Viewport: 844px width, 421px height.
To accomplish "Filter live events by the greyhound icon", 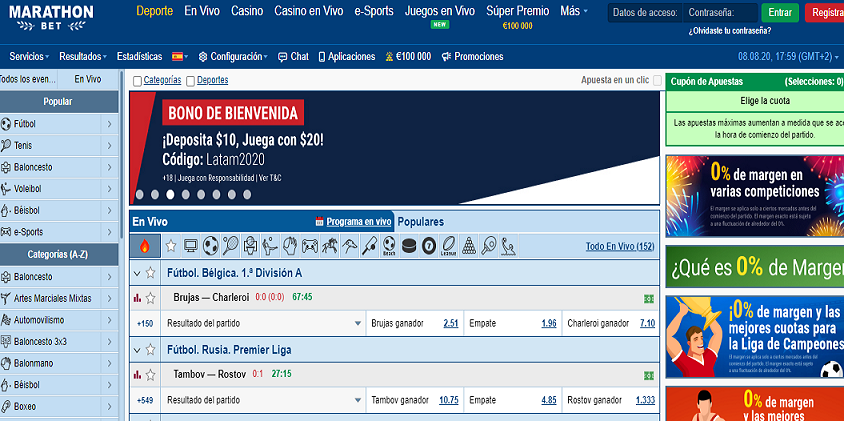I will tap(349, 246).
